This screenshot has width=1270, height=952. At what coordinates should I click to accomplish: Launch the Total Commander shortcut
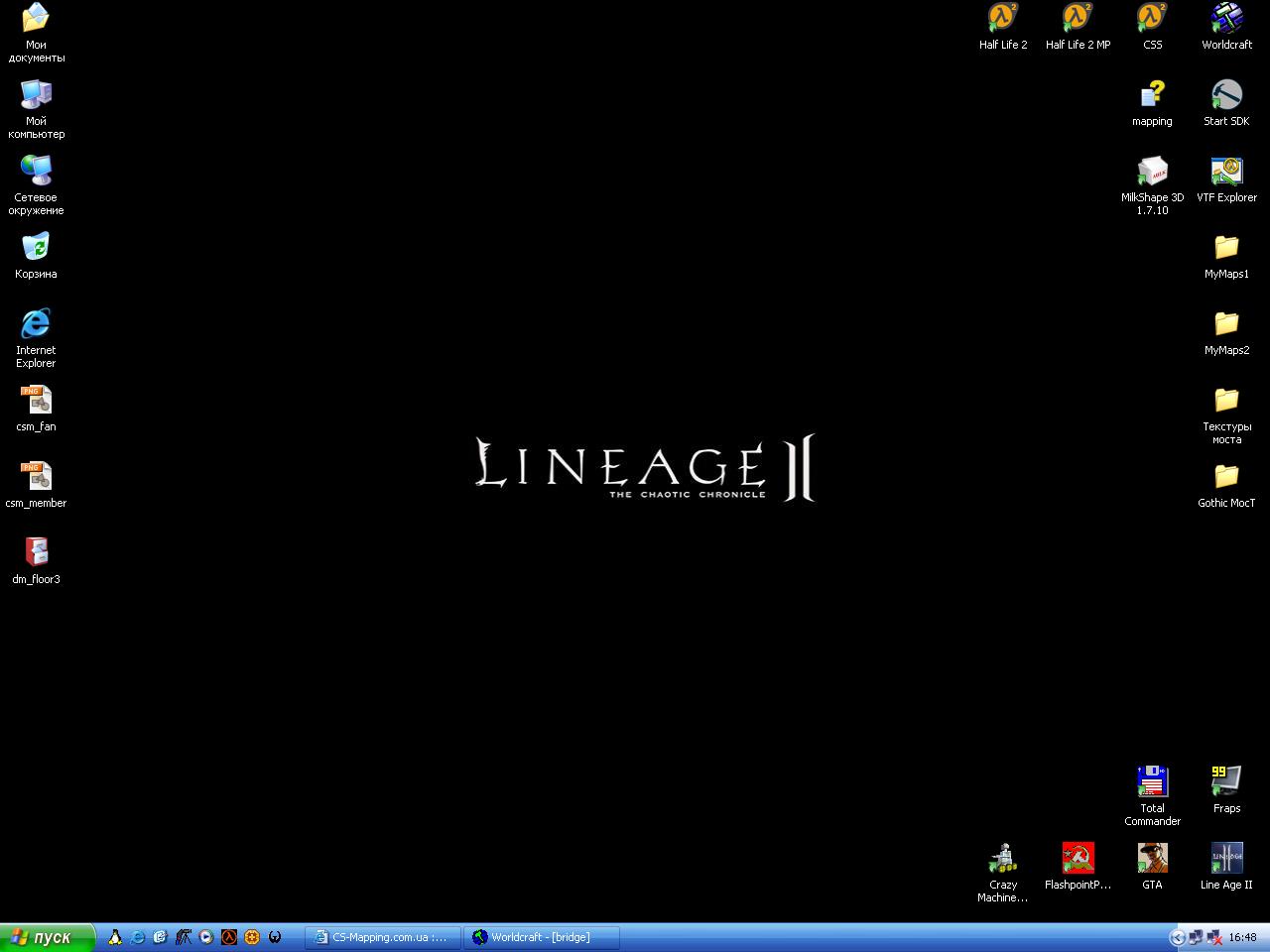[x=1152, y=795]
